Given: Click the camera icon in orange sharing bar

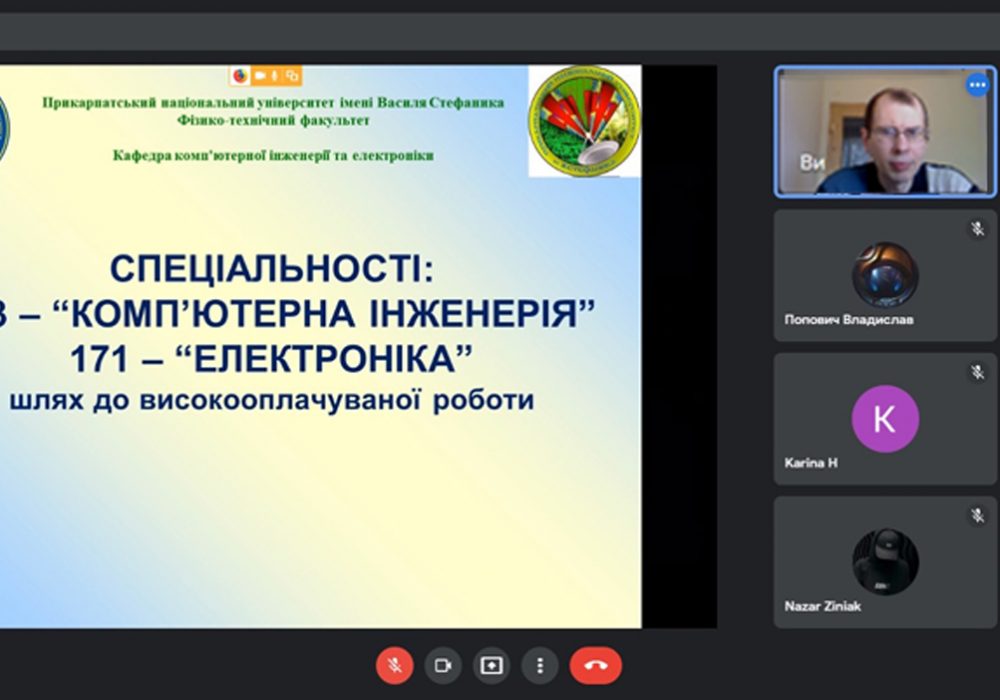Looking at the screenshot, I should (259, 76).
